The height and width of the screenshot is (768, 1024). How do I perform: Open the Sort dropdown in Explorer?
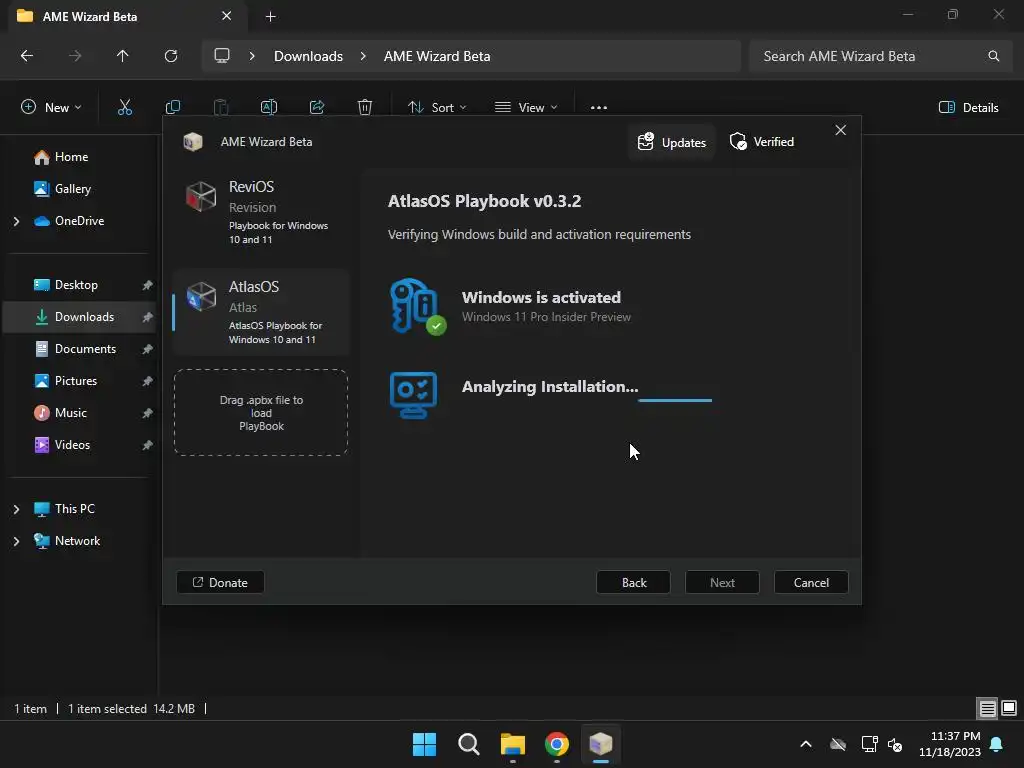coord(437,107)
